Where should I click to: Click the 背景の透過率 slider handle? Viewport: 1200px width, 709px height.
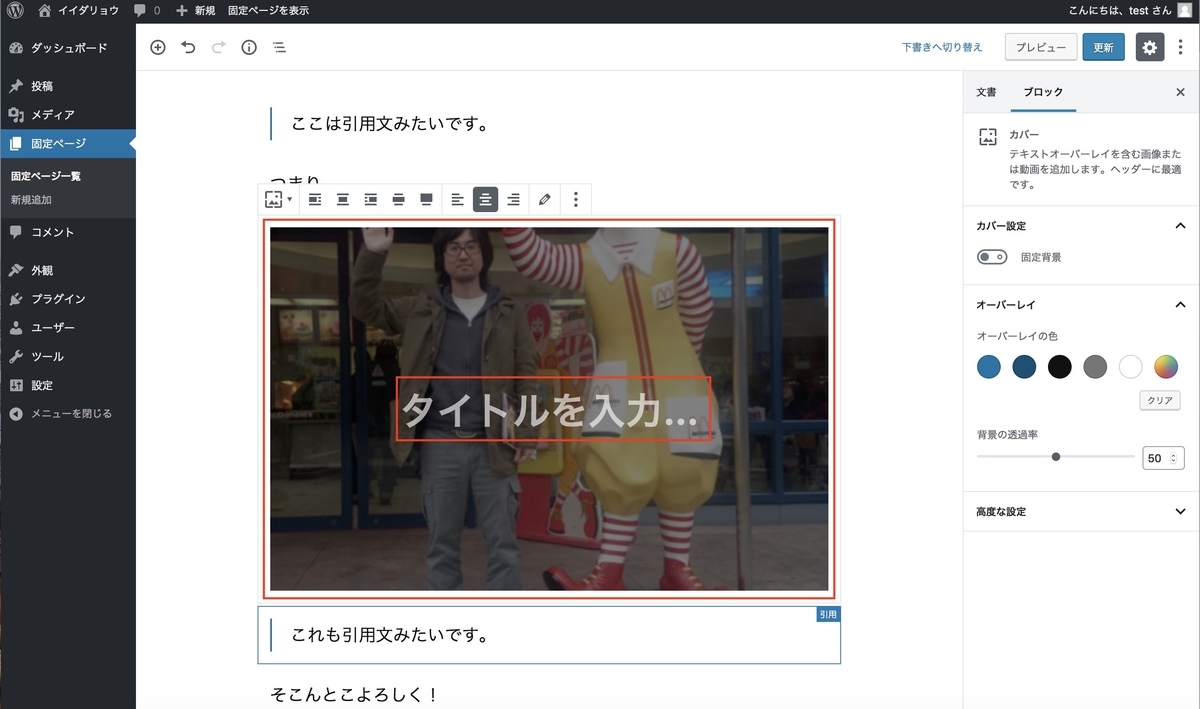point(1056,457)
